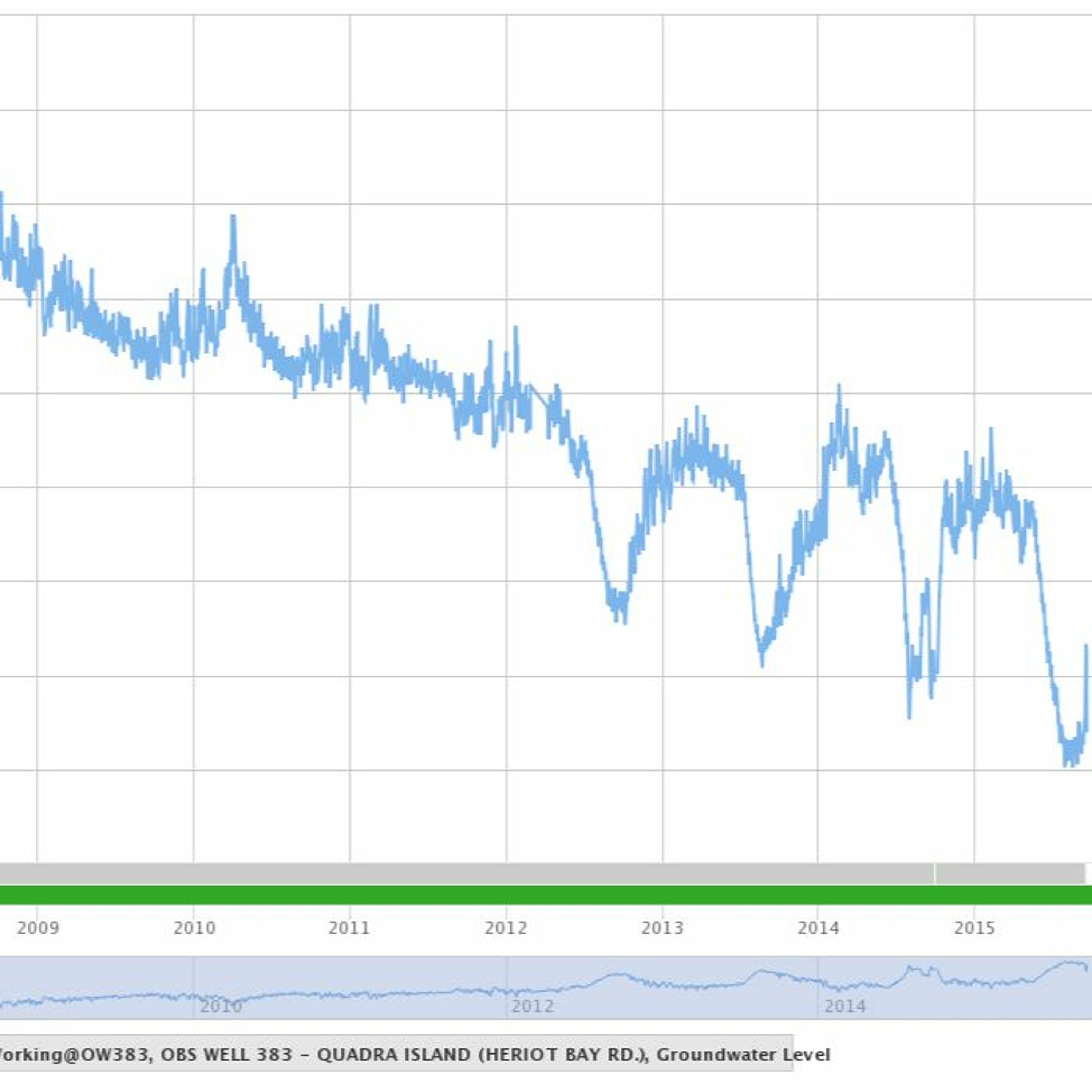Screen dimensions: 1092x1092
Task: Click the divider in the gray bar
Action: point(935,874)
